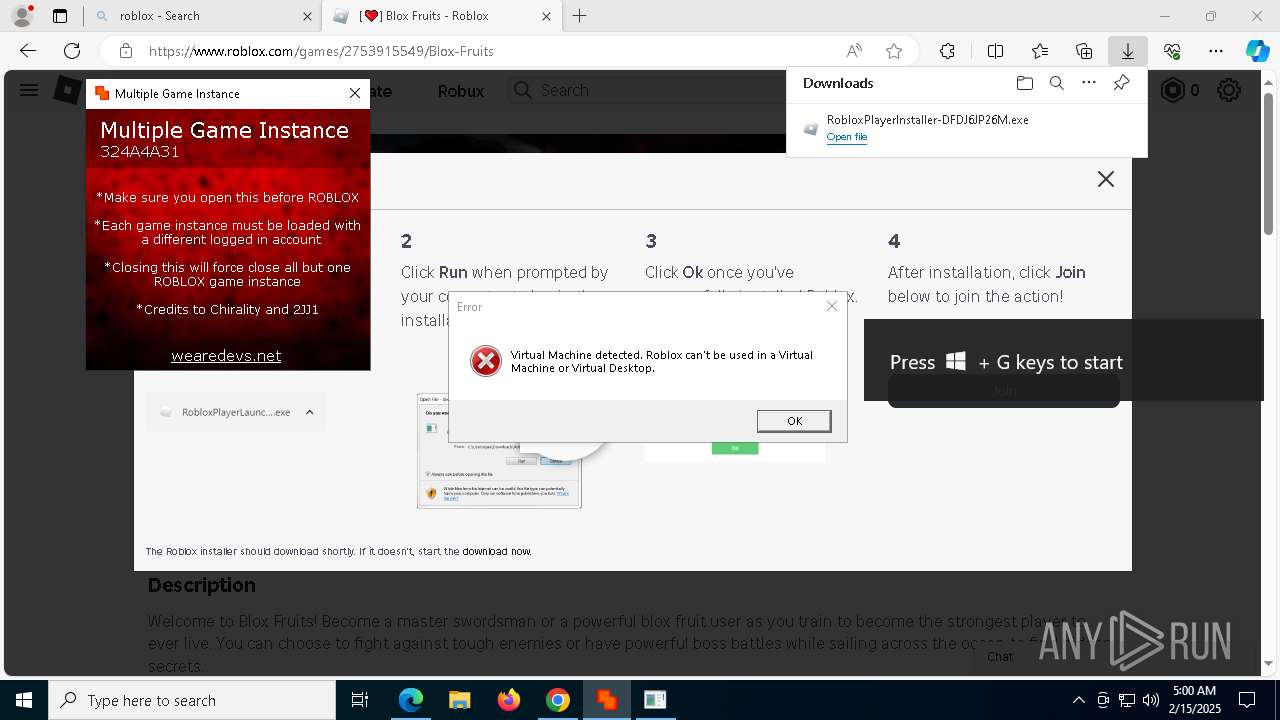Close the roblox - Search tab
This screenshot has height=720, width=1280.
pyautogui.click(x=307, y=16)
